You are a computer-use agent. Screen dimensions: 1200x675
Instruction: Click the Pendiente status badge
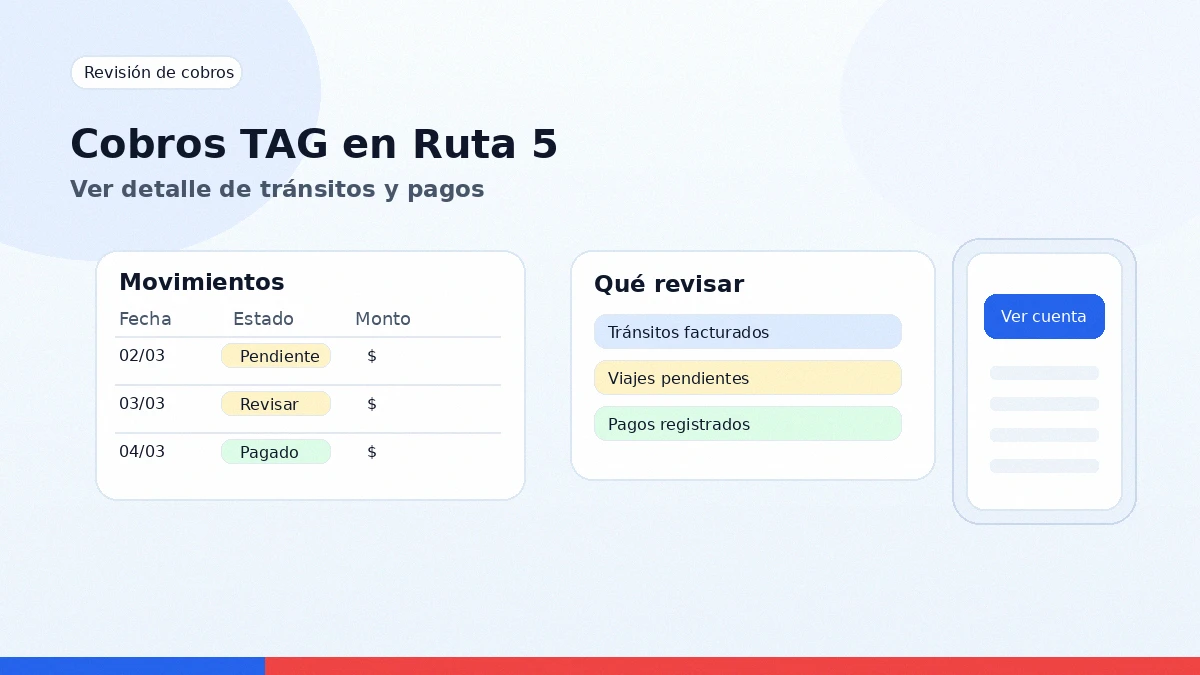point(276,356)
